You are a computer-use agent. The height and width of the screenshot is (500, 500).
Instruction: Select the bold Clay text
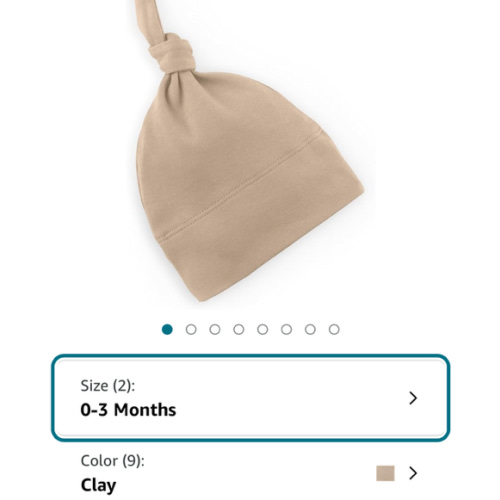tap(98, 486)
